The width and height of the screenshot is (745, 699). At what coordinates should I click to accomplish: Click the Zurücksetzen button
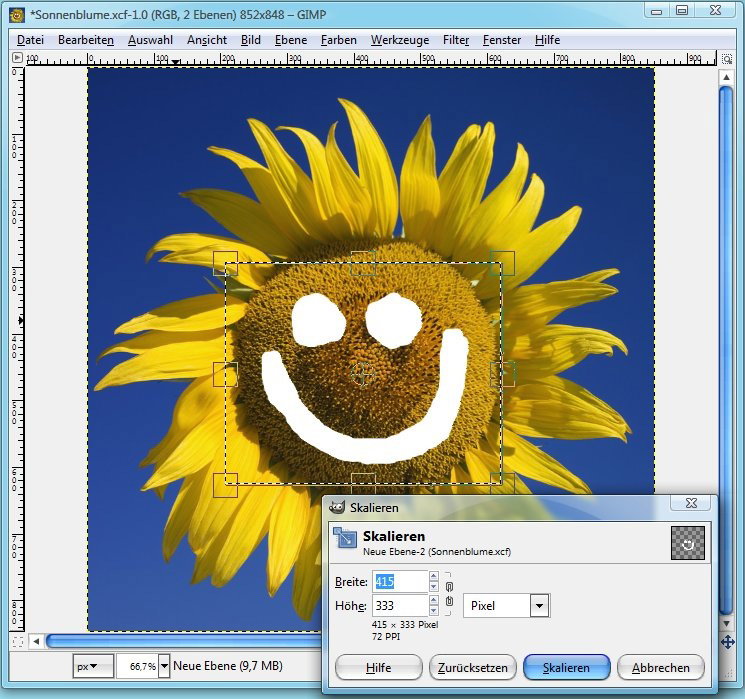click(x=472, y=668)
